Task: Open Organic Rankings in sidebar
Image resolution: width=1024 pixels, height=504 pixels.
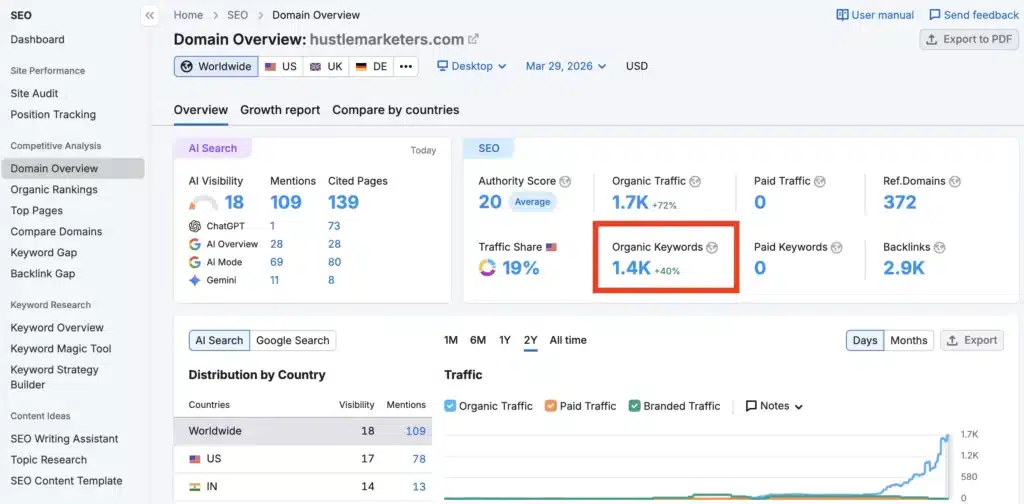Action: coord(54,189)
